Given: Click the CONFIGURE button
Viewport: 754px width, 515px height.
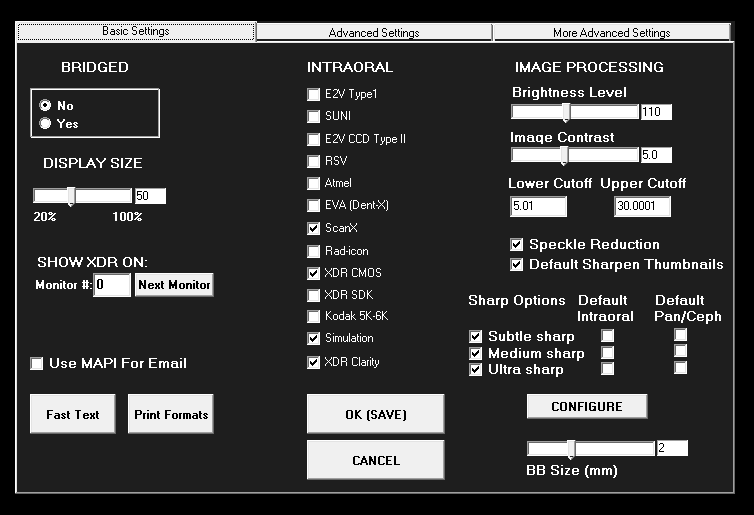Looking at the screenshot, I should (x=586, y=406).
